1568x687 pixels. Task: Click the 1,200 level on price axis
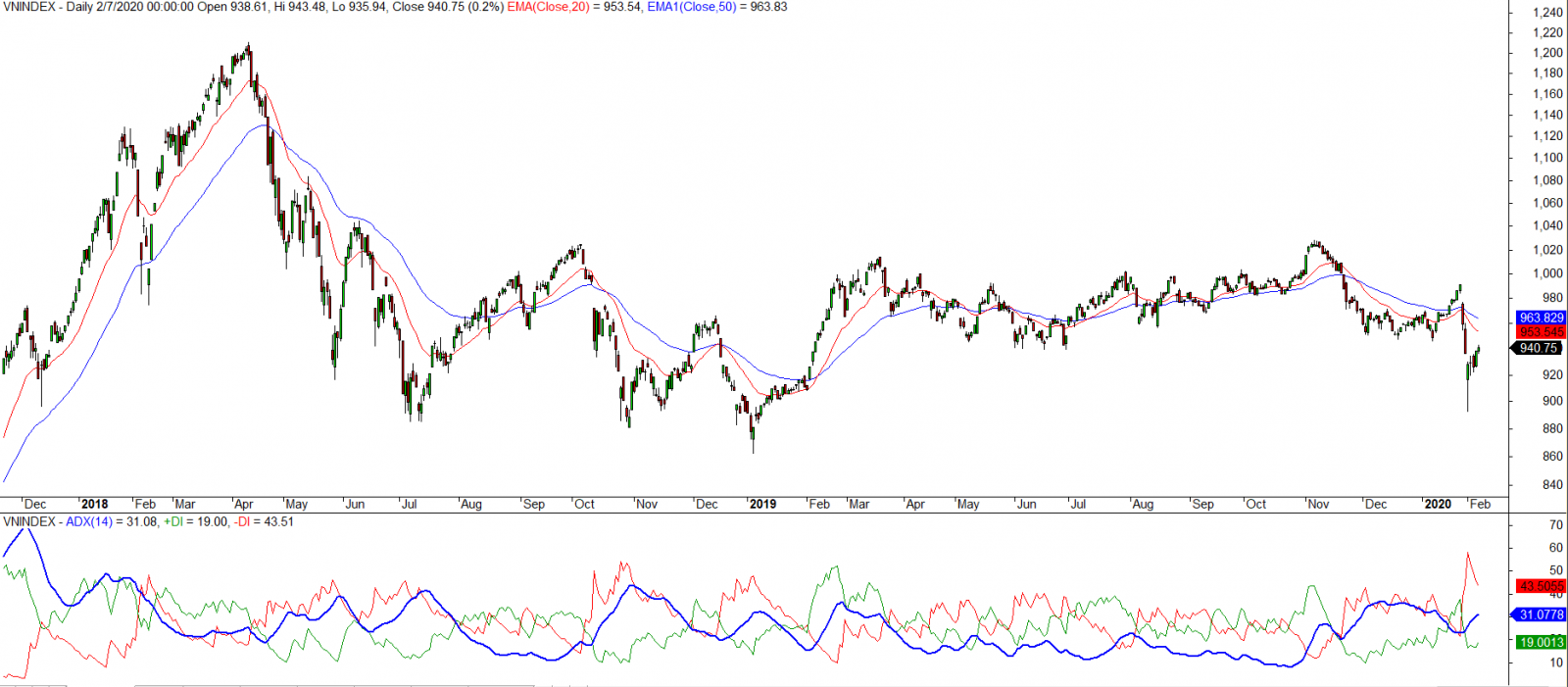coord(1547,53)
